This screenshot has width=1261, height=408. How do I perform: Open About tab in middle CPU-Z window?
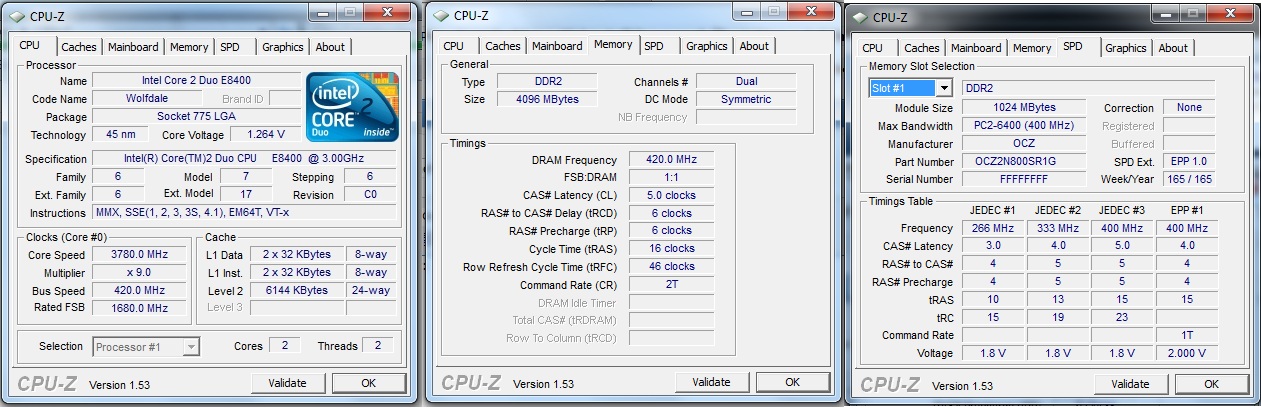[x=754, y=46]
